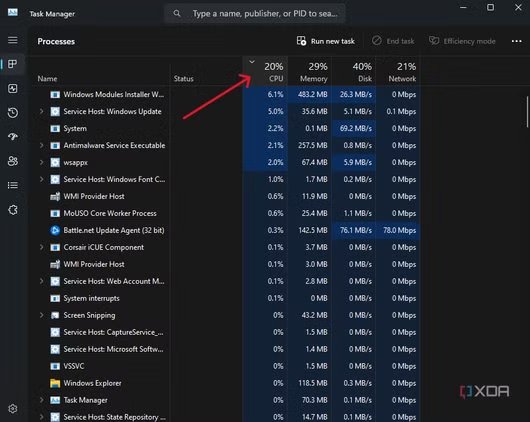Expand the Antimalware Service Executable entry

(41, 145)
